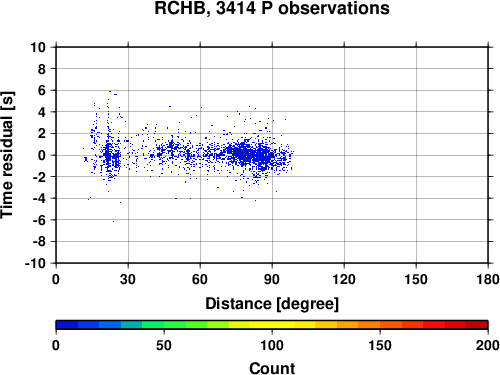The height and width of the screenshot is (375, 500).
Task: Click the 'Time residual [s]' y-axis label
Action: (x=7, y=155)
